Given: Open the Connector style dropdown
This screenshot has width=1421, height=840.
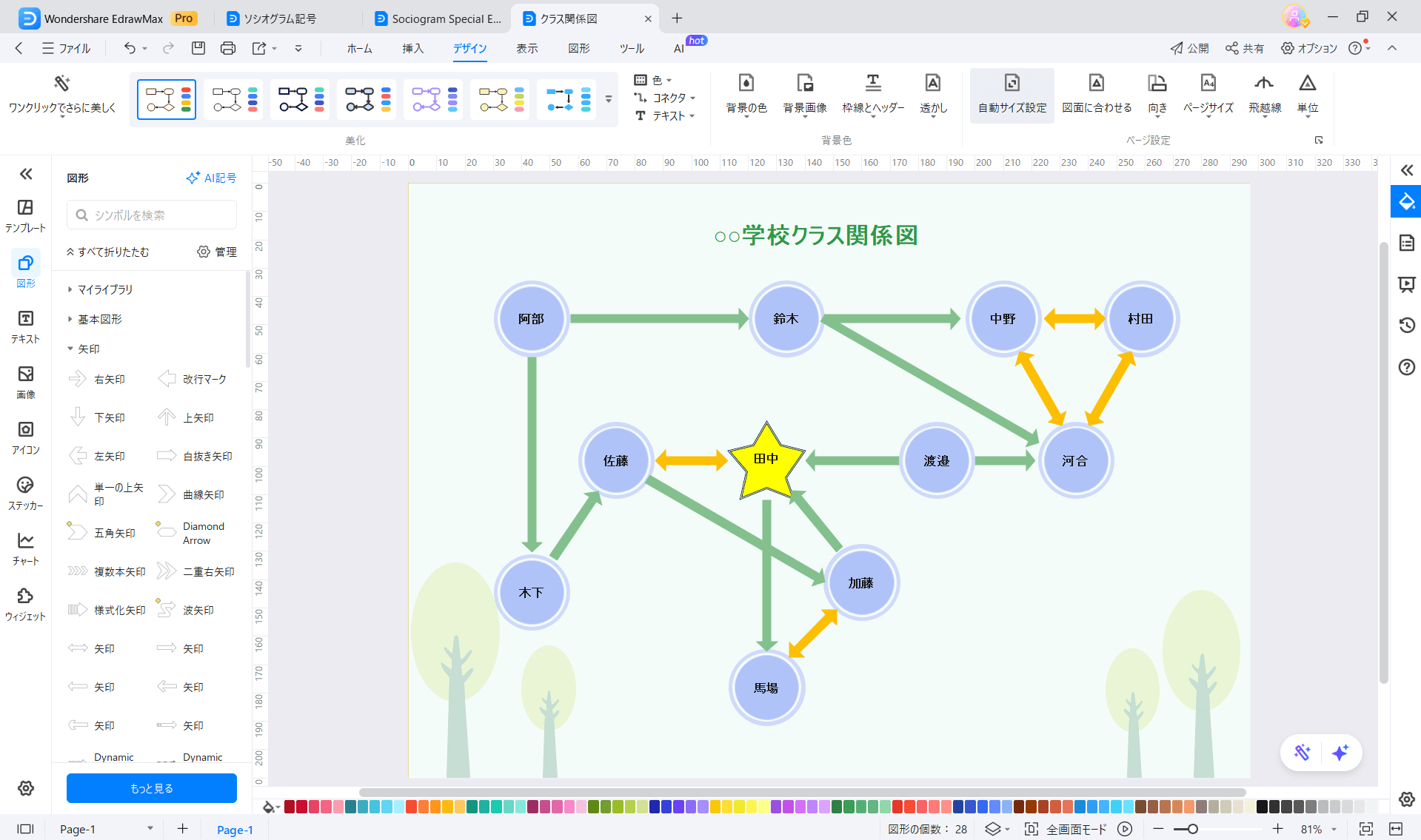Looking at the screenshot, I should 664,98.
